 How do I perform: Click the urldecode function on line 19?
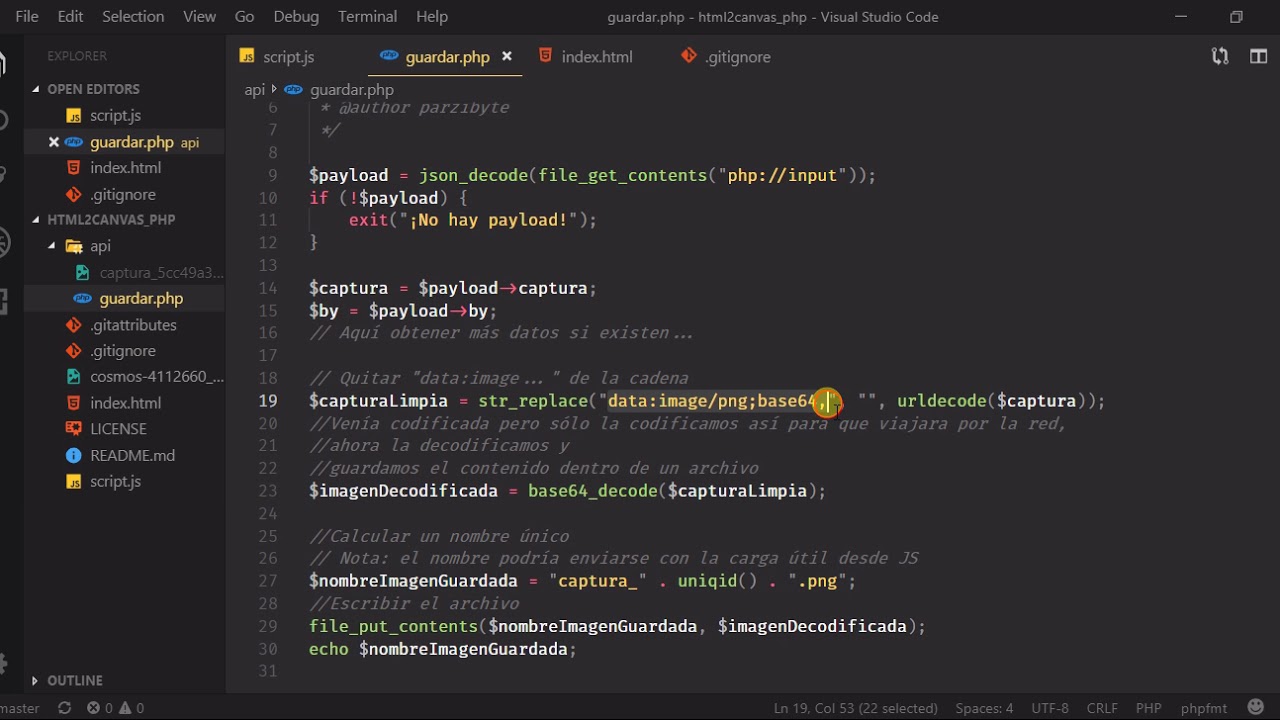(x=942, y=401)
